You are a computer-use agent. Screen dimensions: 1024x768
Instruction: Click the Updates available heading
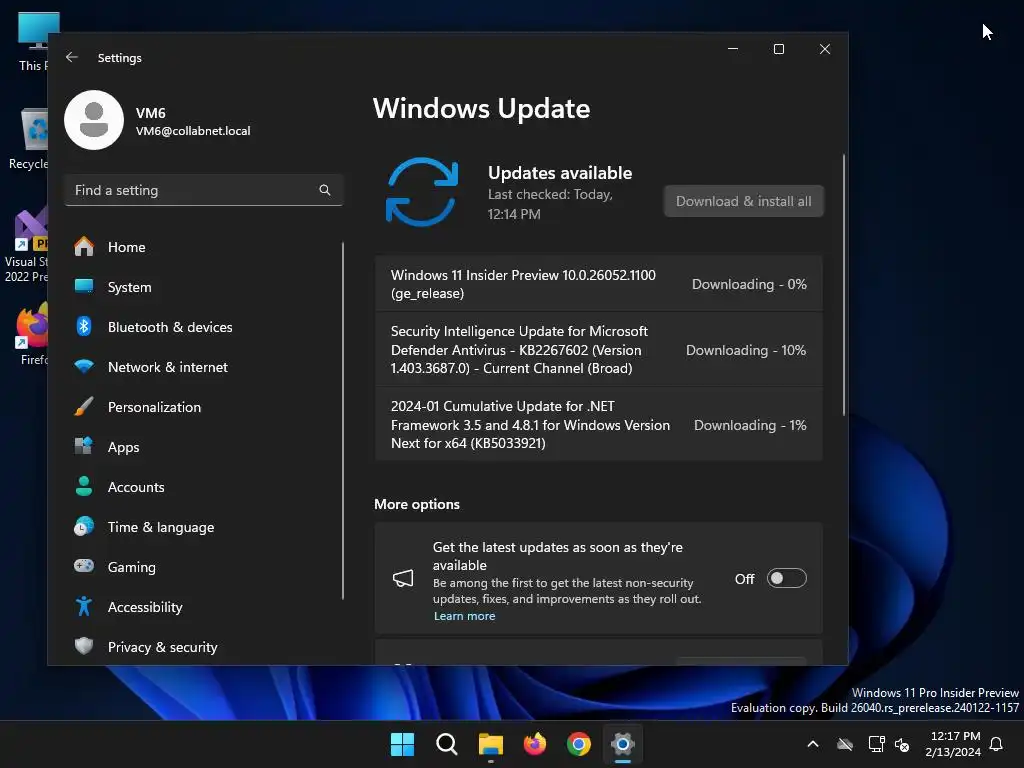[x=560, y=173]
